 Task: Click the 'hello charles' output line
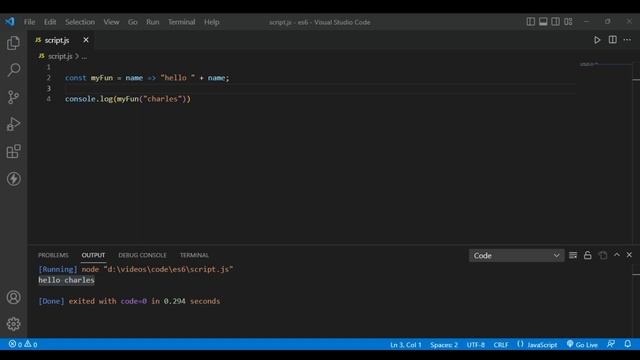click(x=66, y=280)
